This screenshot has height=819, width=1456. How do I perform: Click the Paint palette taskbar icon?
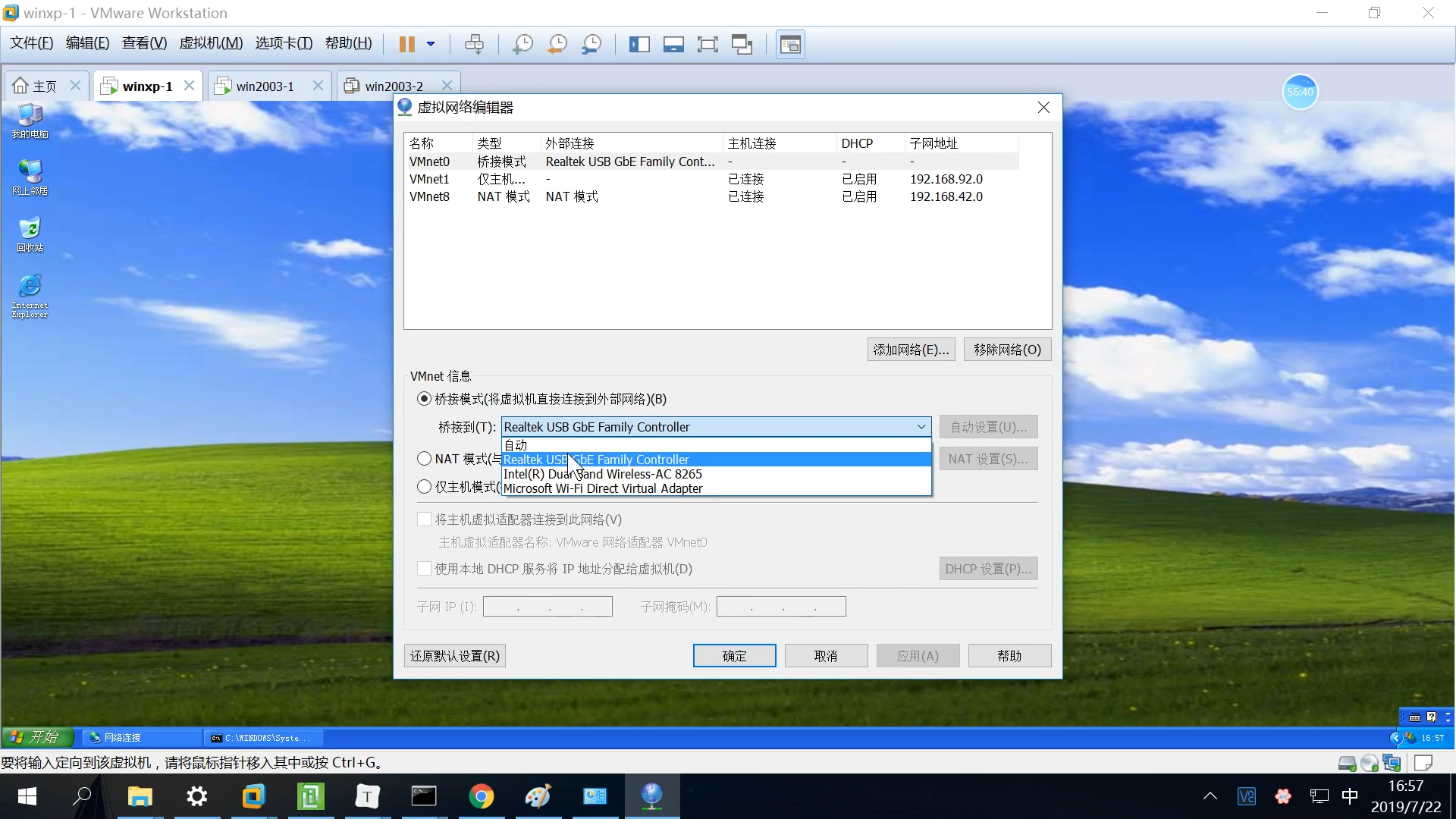pyautogui.click(x=538, y=796)
